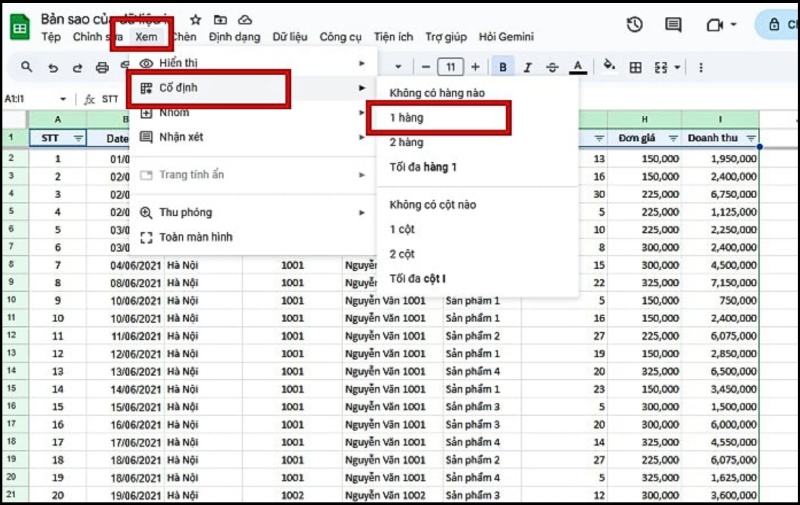The height and width of the screenshot is (505, 800).
Task: Expand the cell name box dropdown arrow
Action: click(x=63, y=99)
